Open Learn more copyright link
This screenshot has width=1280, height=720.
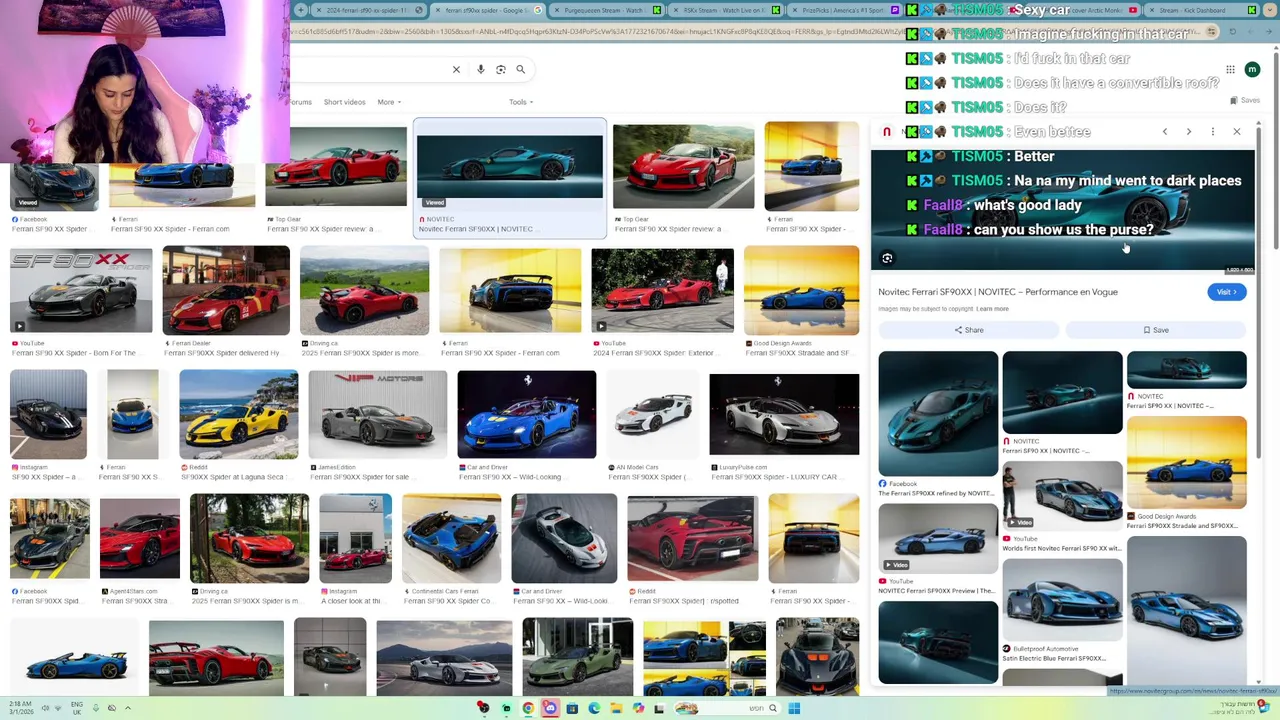point(993,309)
